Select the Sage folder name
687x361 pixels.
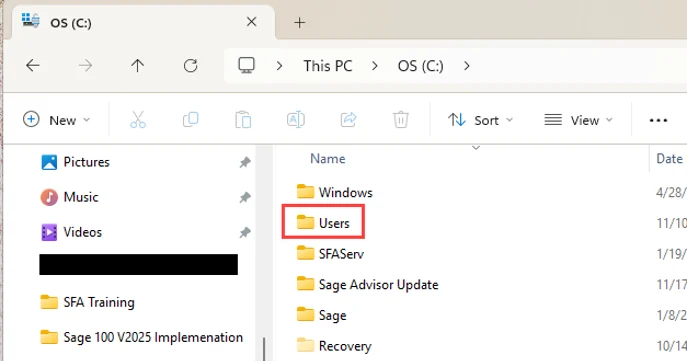click(x=333, y=315)
